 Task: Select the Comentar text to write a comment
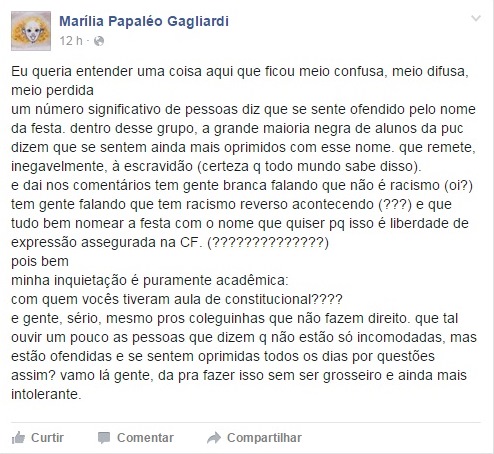[145, 438]
